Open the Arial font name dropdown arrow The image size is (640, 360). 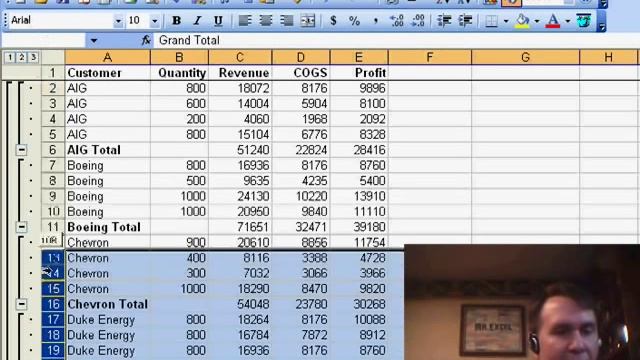tap(118, 20)
